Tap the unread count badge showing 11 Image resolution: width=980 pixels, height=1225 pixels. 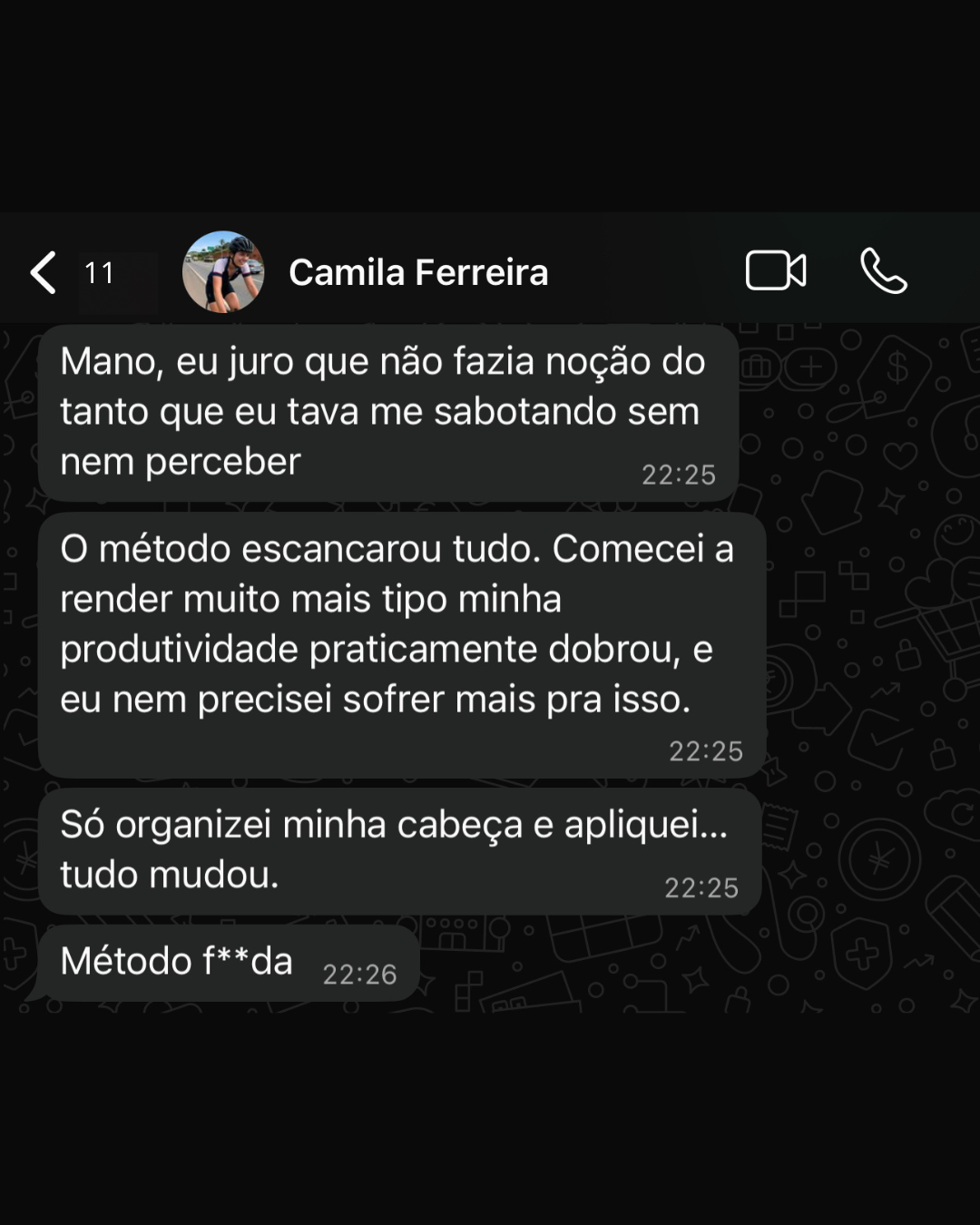[99, 272]
